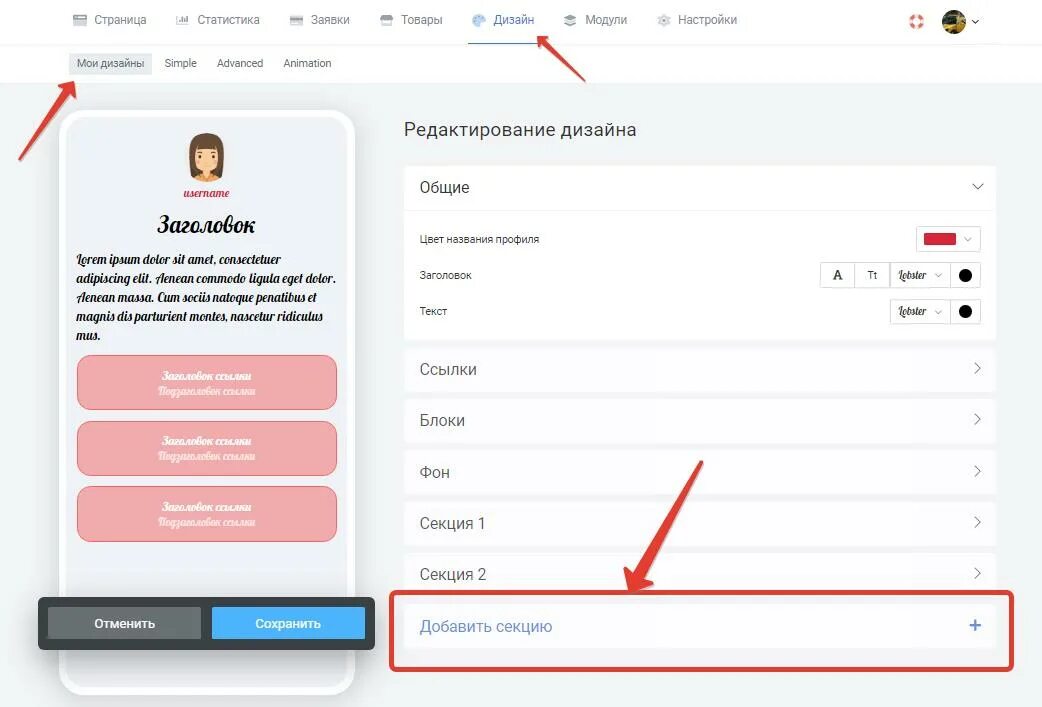Collapse the Общие section chevron
Viewport: 1042px width, 707px height.
pos(978,187)
